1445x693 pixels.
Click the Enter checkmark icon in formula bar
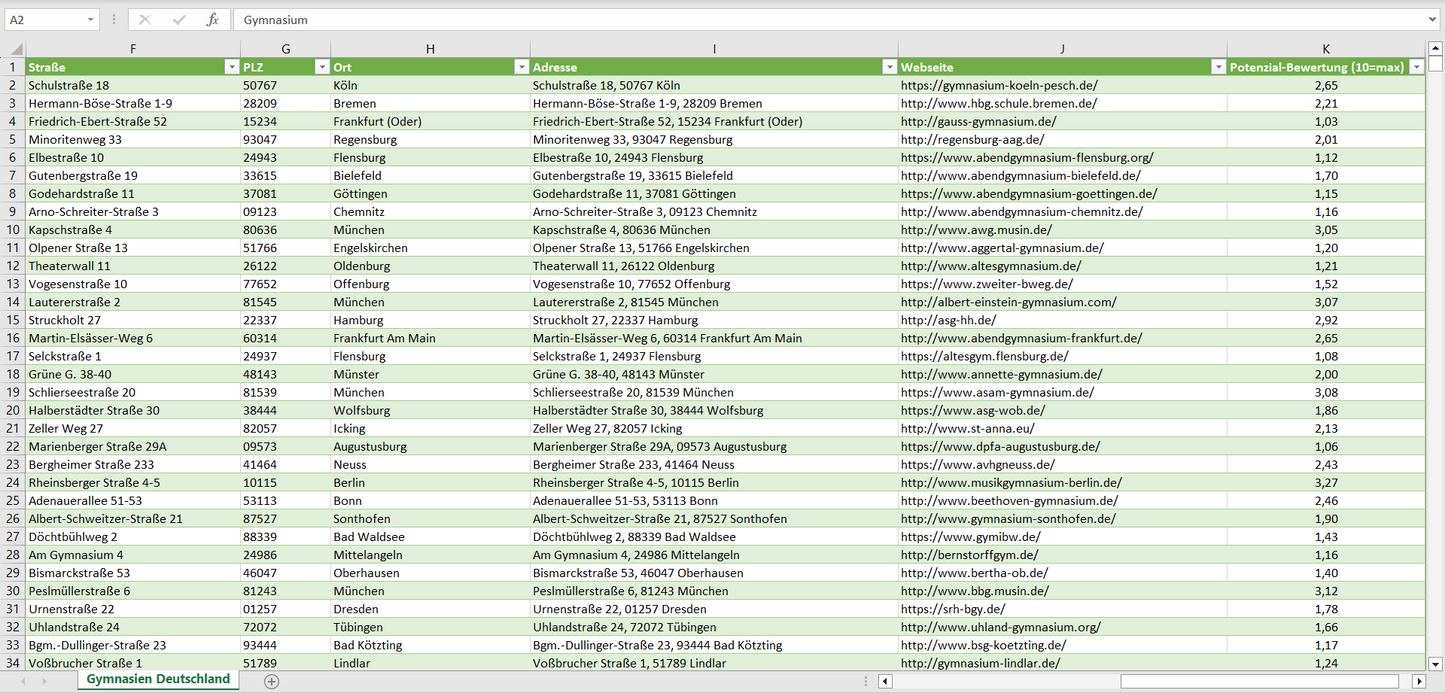coord(179,20)
